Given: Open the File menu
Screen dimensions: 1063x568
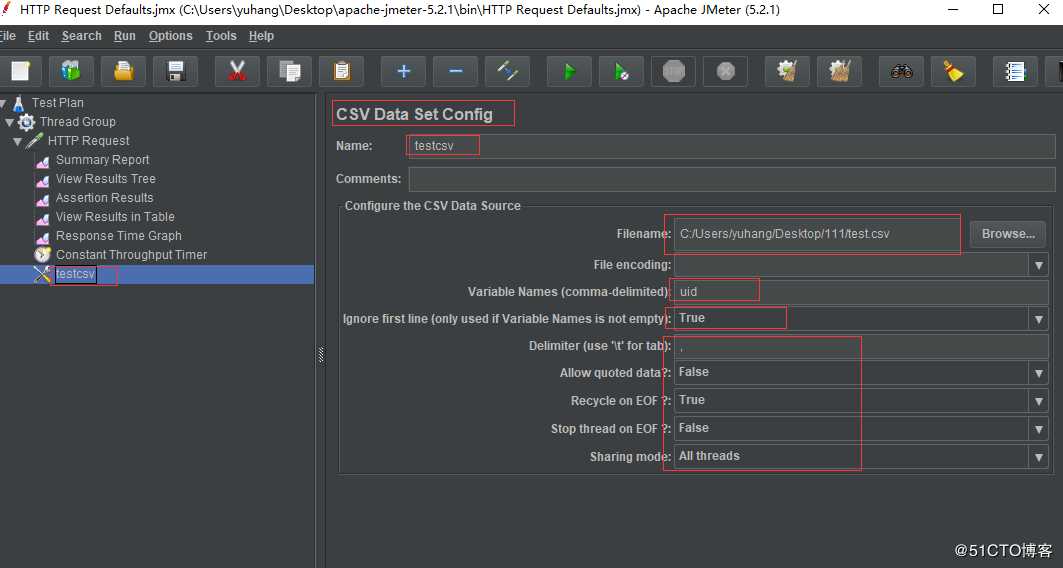Looking at the screenshot, I should [x=7, y=36].
